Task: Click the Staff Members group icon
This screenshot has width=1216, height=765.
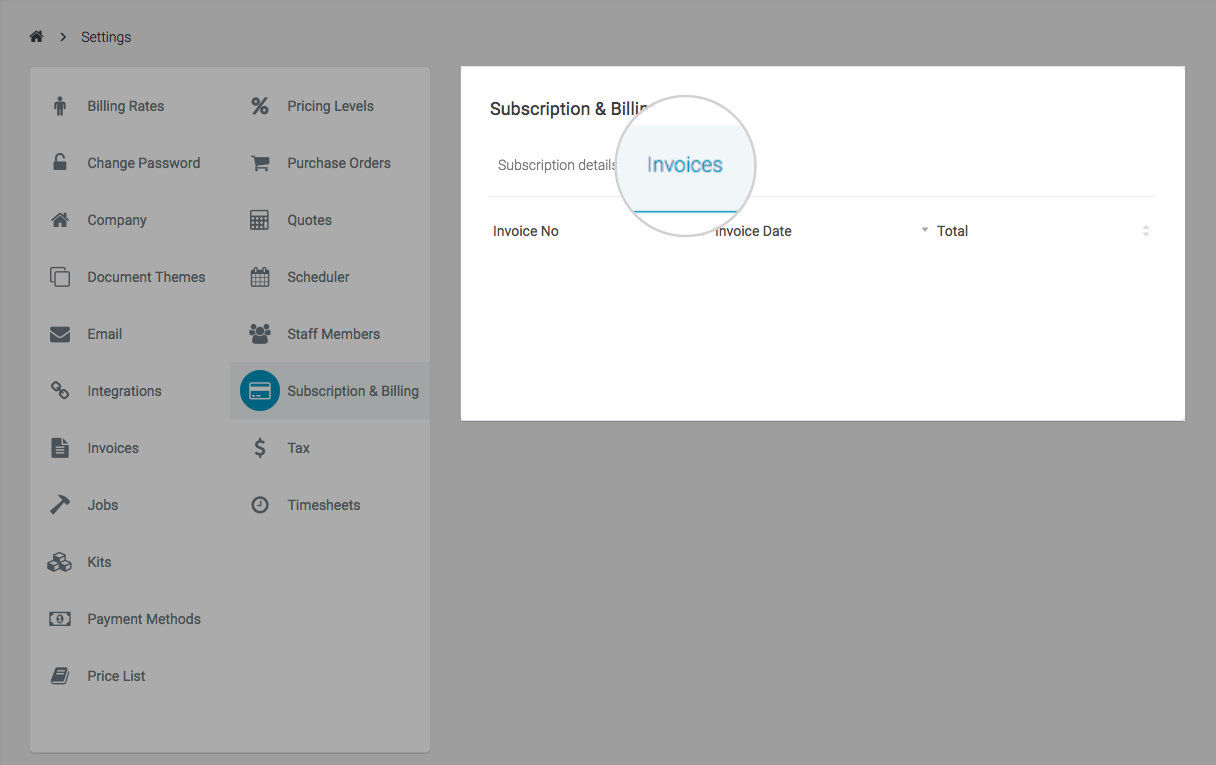Action: tap(260, 334)
